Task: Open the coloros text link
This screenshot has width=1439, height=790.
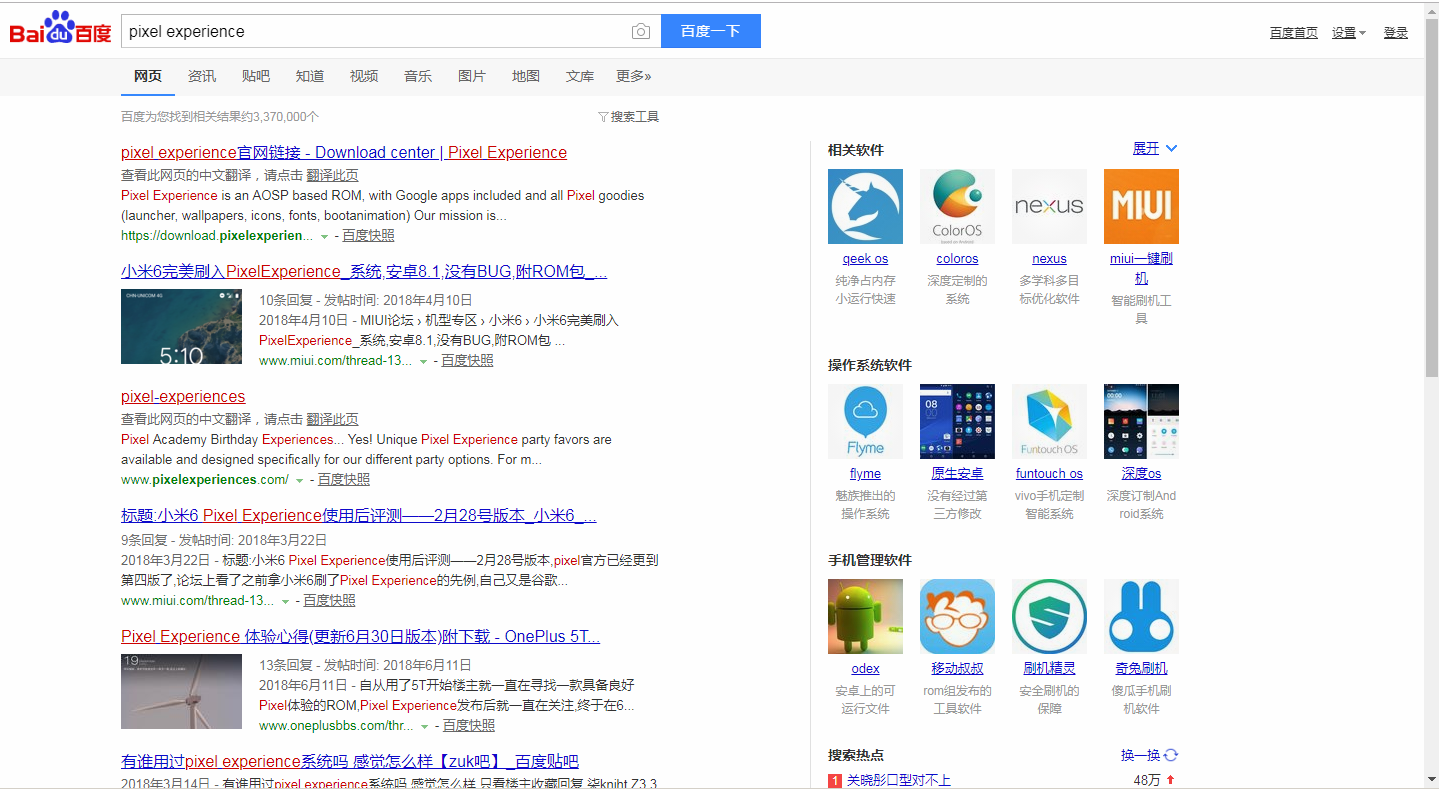Action: tap(957, 259)
